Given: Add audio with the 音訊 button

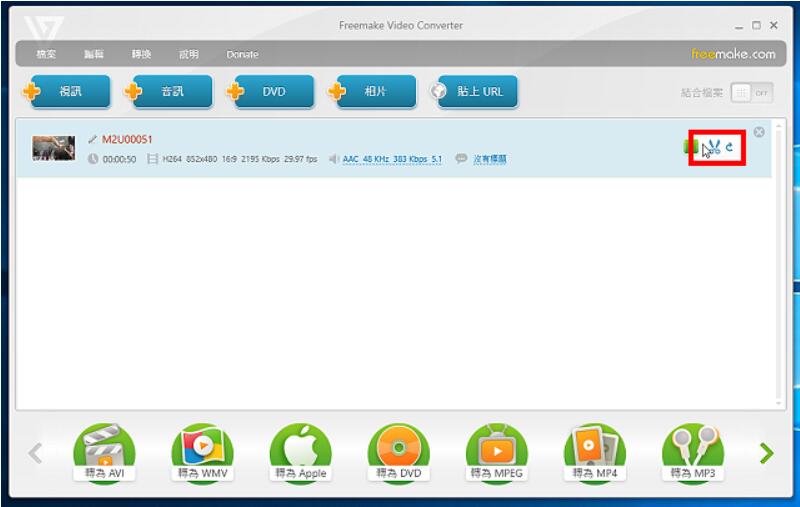Looking at the screenshot, I should [x=168, y=92].
